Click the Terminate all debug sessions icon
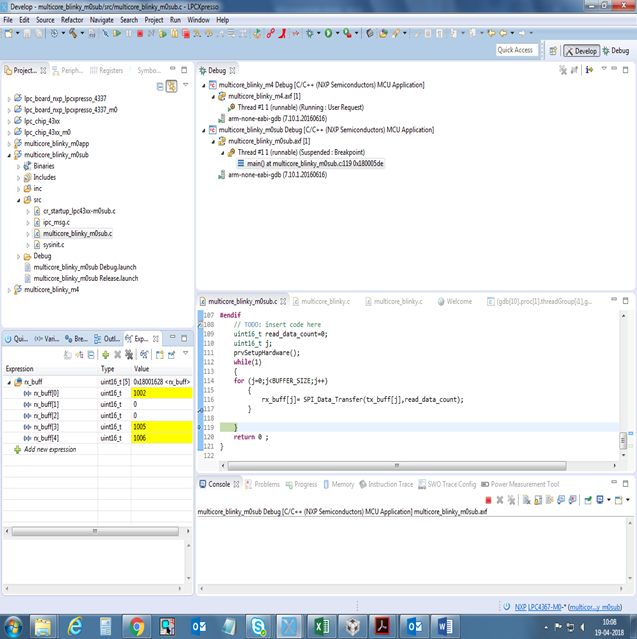The width and height of the screenshot is (637, 639). pos(186,34)
